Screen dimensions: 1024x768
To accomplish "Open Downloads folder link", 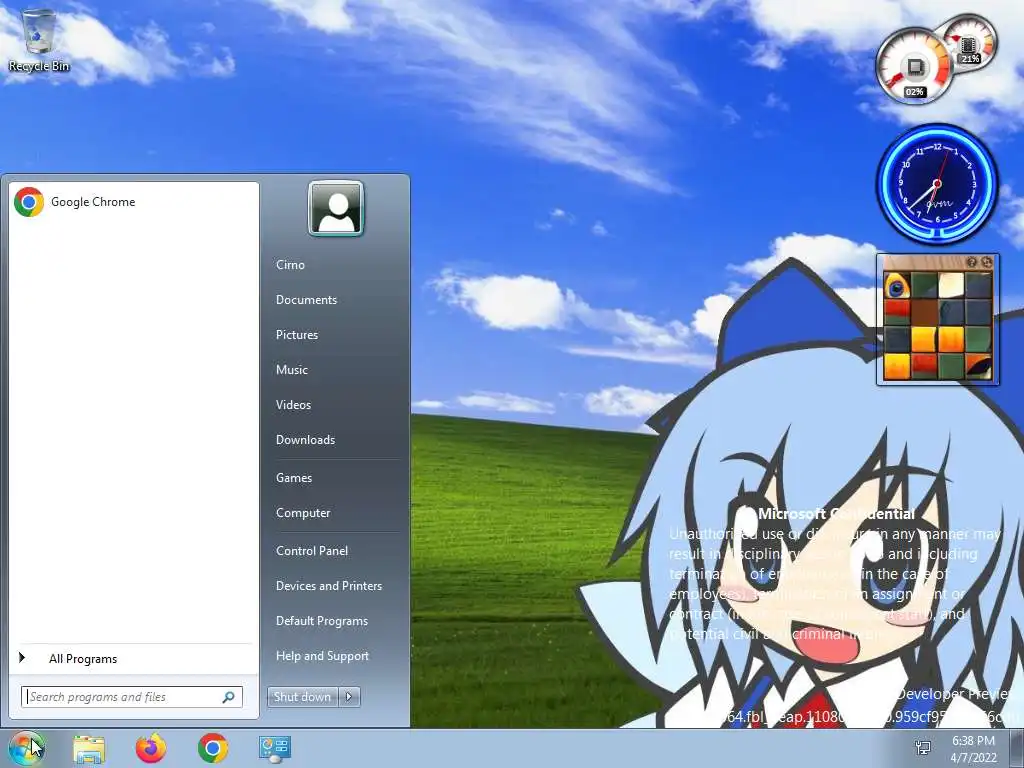I will [x=305, y=440].
